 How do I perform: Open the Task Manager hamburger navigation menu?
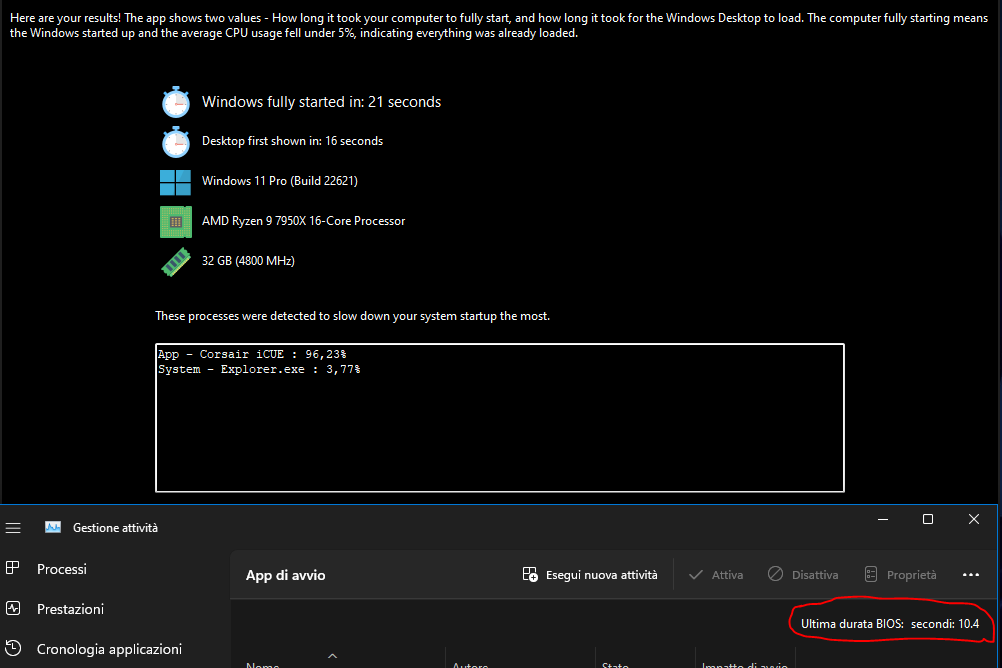coord(13,528)
